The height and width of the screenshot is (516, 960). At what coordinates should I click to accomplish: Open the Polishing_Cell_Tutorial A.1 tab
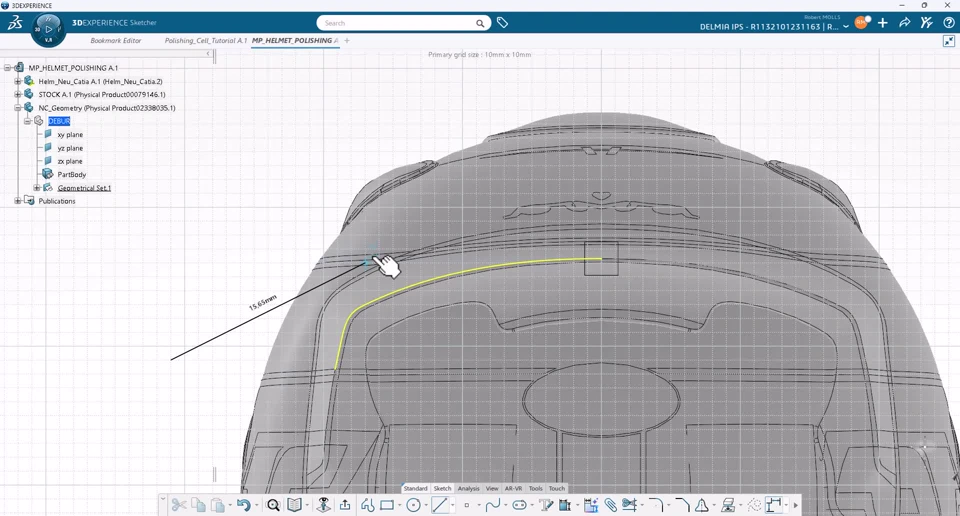(x=206, y=40)
